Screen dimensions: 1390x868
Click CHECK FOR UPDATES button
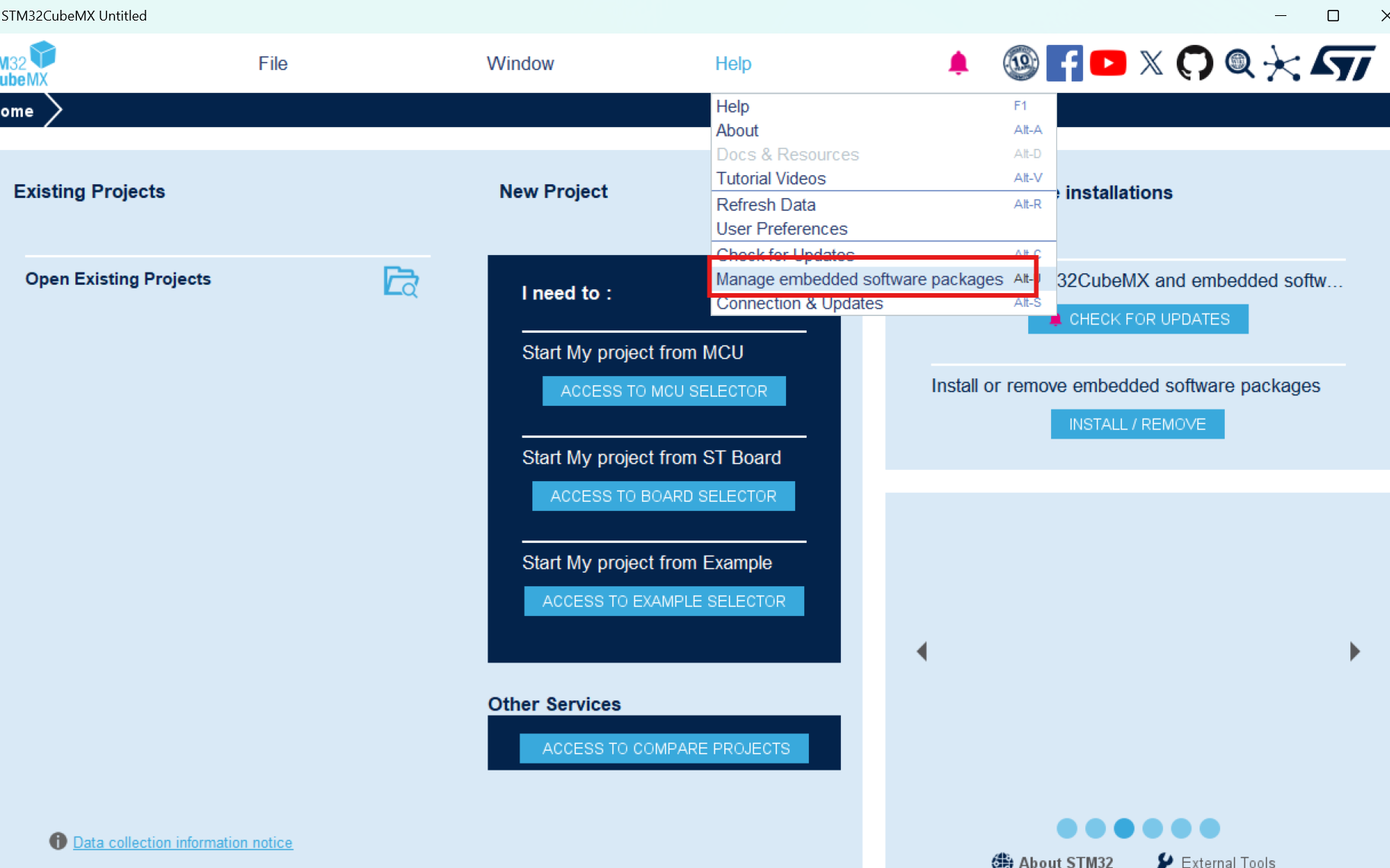tap(1138, 320)
